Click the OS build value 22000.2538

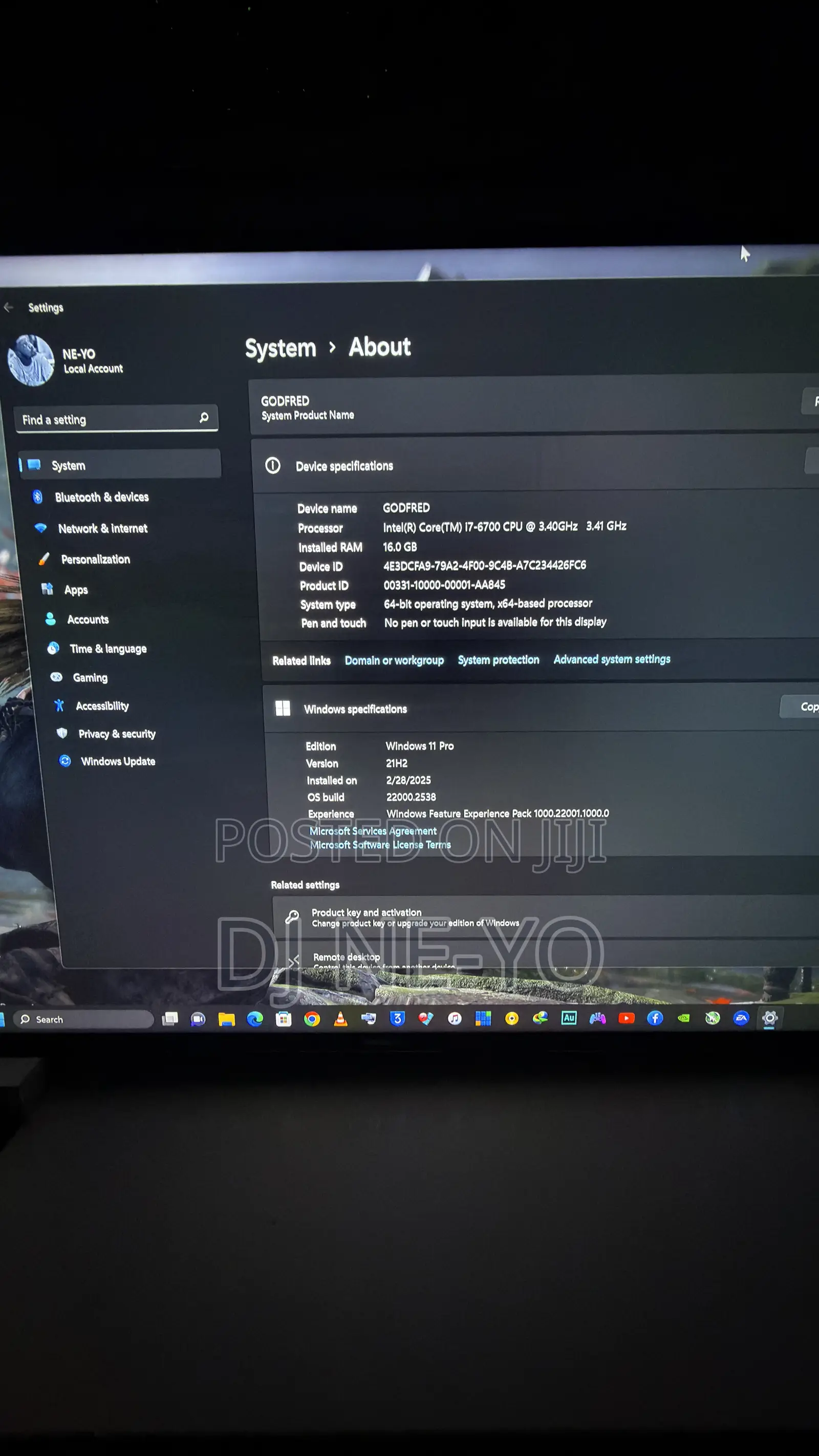[411, 797]
